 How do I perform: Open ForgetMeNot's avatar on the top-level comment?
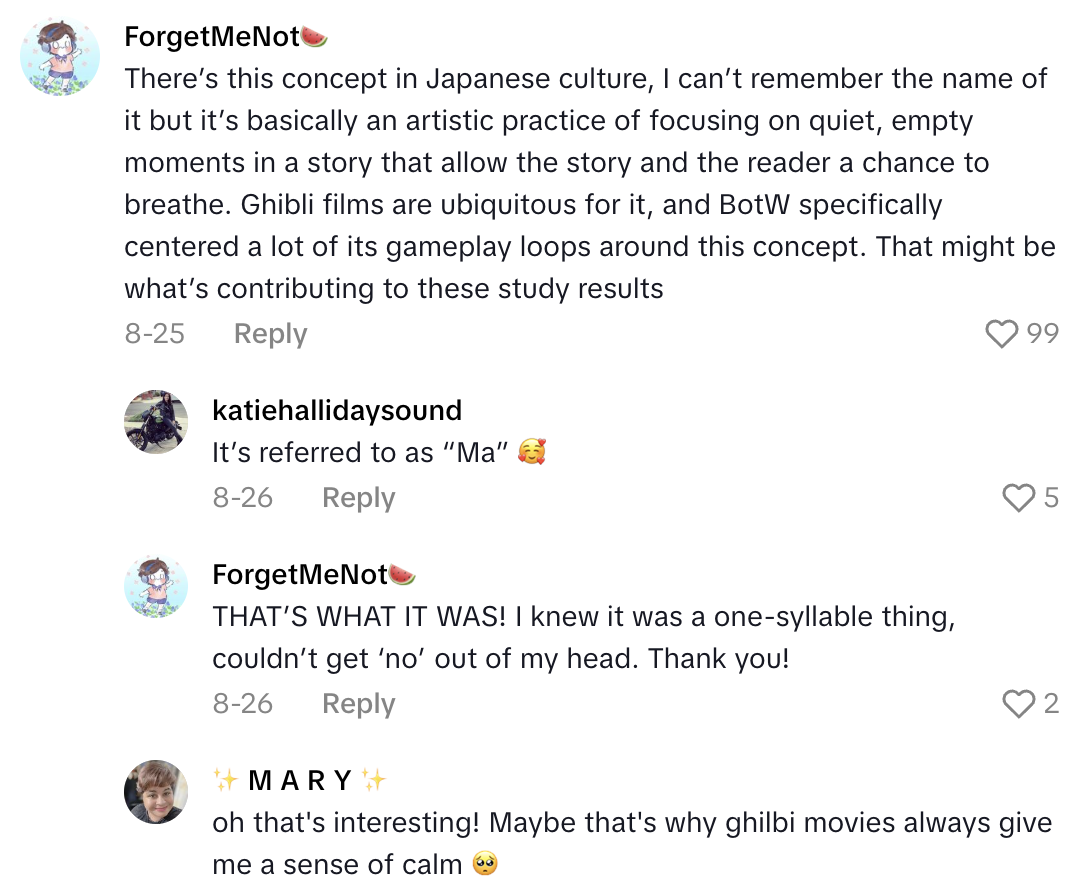click(x=60, y=56)
